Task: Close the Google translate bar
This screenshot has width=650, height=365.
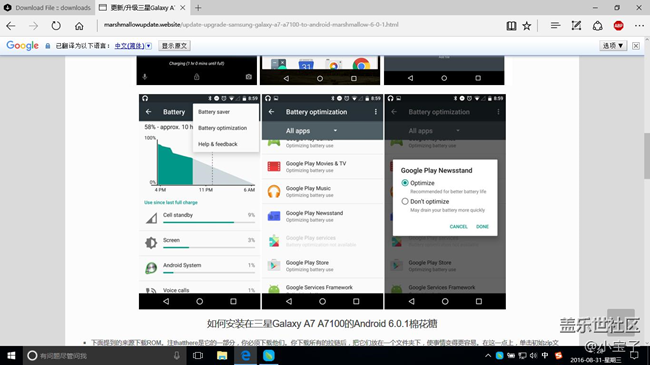Action: pyautogui.click(x=636, y=46)
